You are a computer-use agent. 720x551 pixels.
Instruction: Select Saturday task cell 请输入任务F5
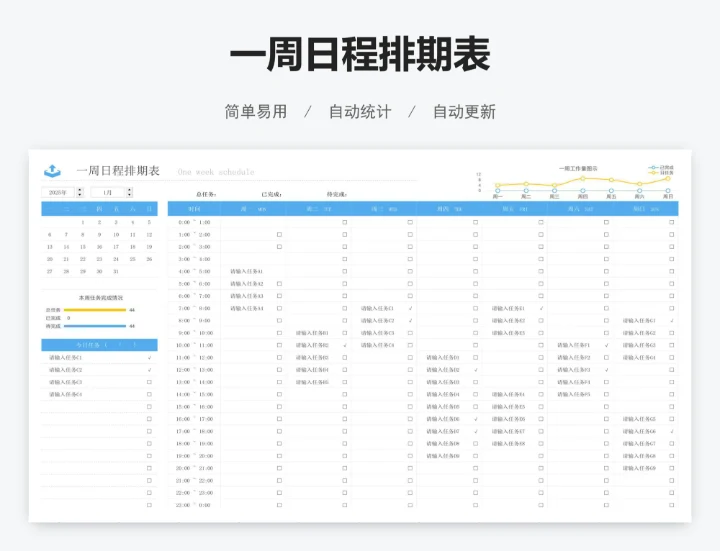574,394
